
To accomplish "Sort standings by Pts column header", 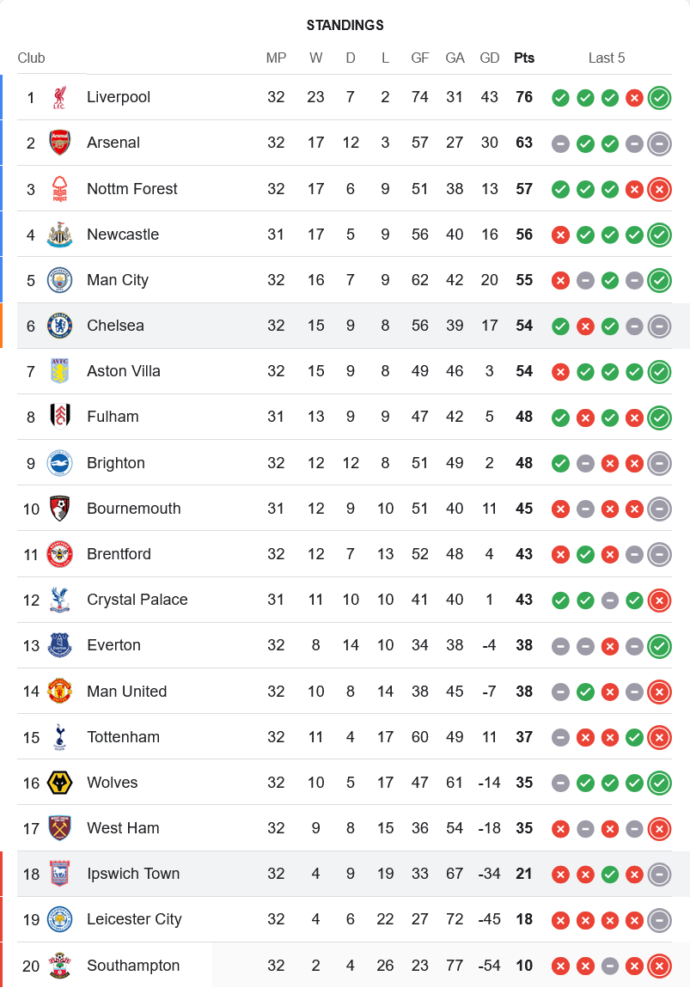I will 524,58.
